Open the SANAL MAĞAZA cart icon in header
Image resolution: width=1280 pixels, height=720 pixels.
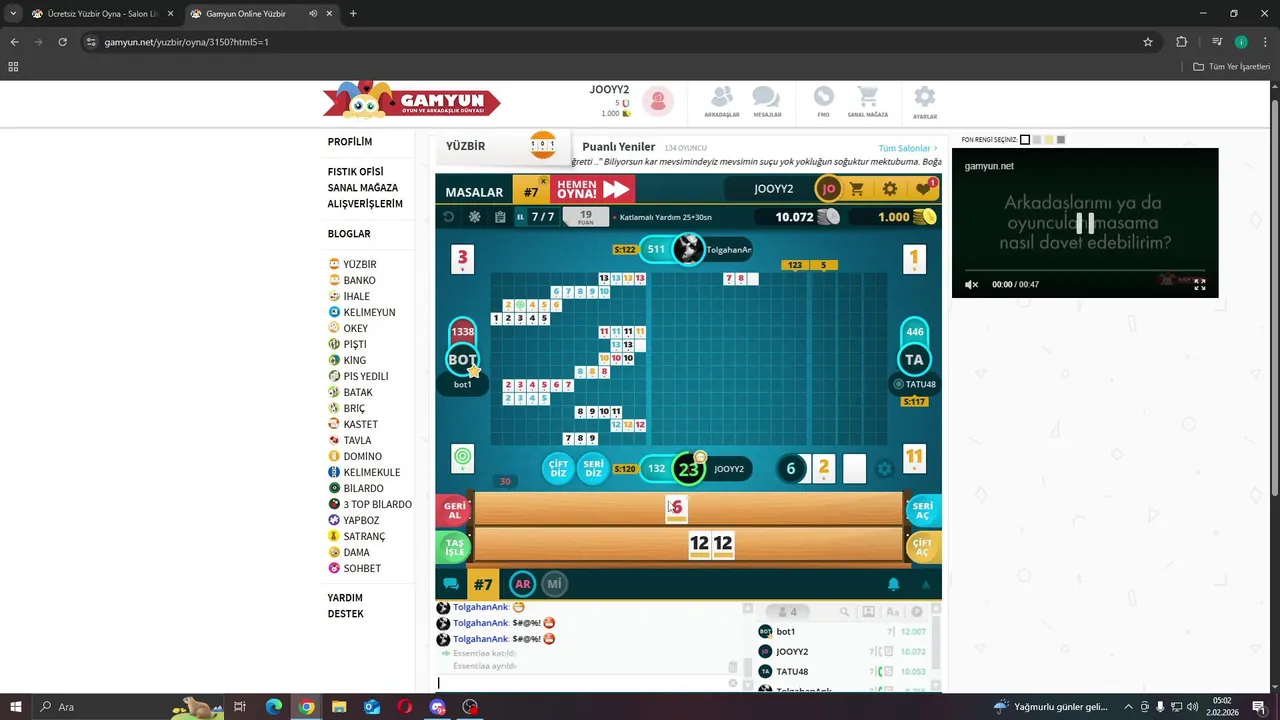click(867, 97)
